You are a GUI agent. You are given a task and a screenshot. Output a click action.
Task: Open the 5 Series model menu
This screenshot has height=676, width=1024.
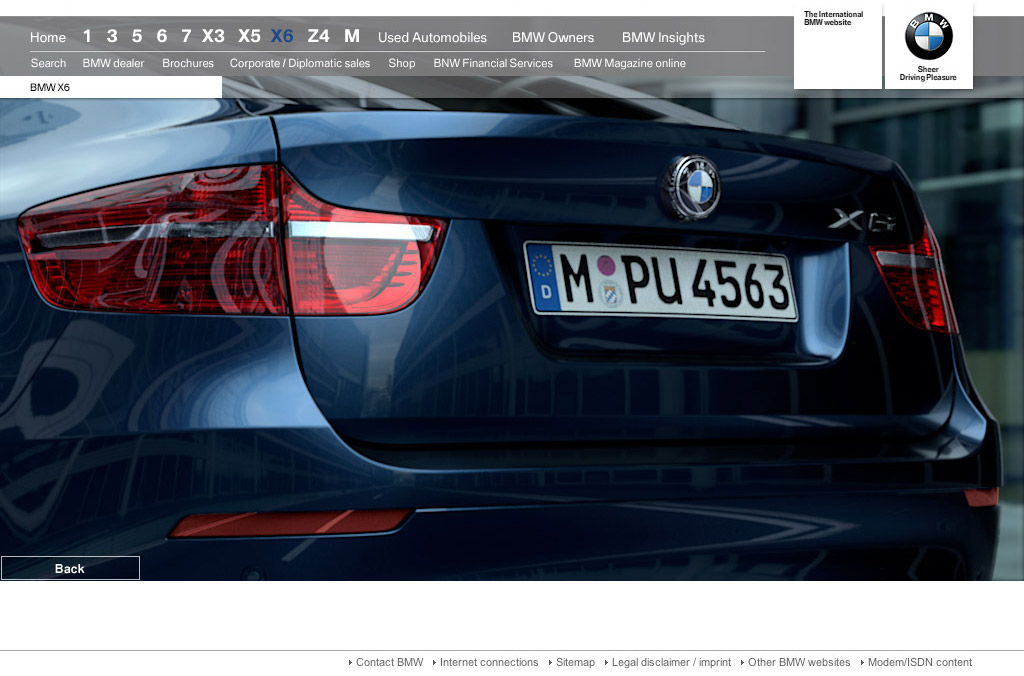coord(136,36)
